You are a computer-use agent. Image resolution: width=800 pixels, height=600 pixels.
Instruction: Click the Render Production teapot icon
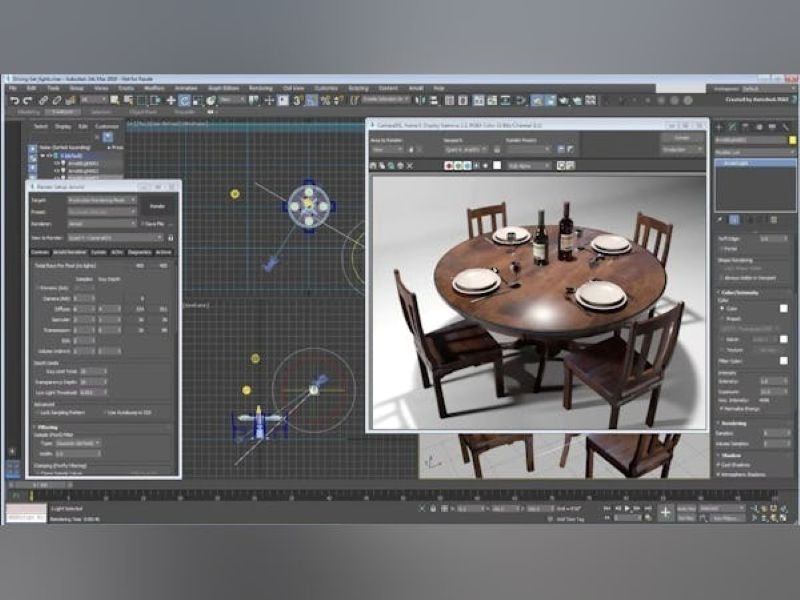coord(590,101)
